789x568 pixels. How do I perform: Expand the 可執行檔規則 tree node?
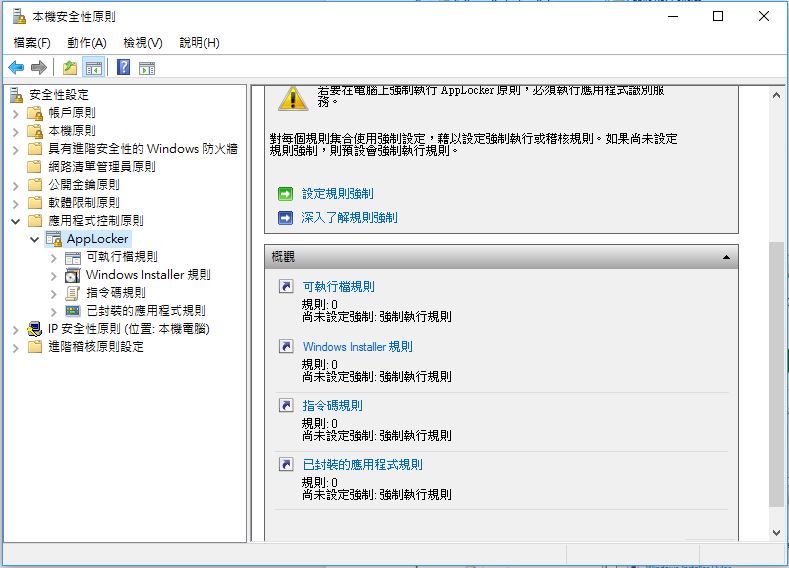pos(53,258)
